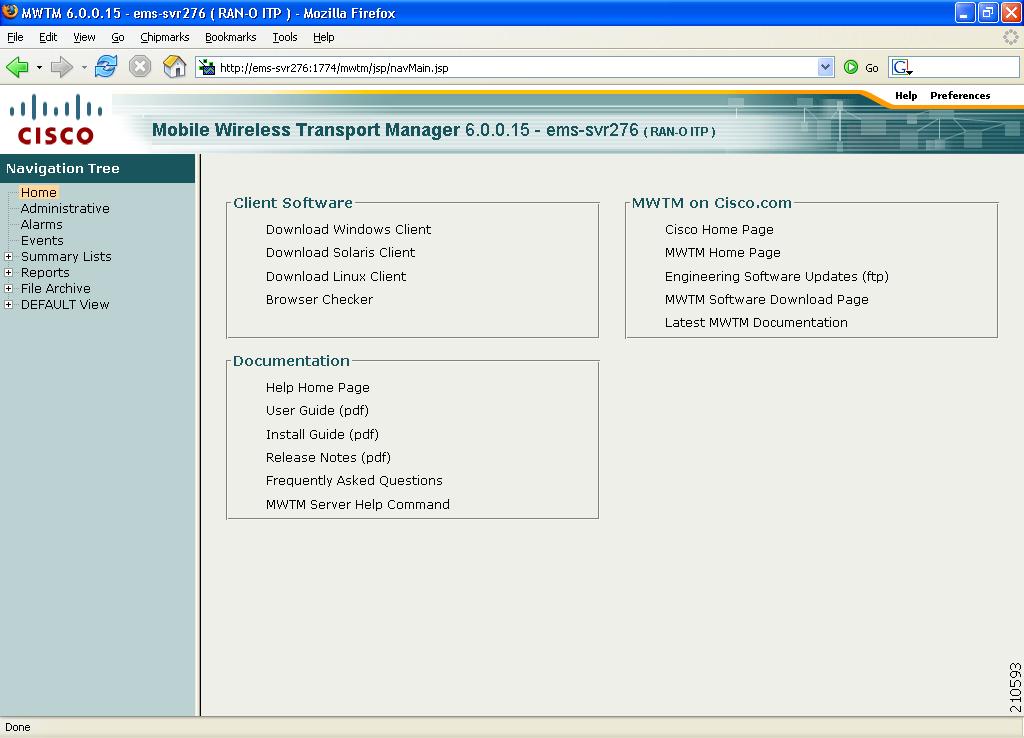The image size is (1024, 738).
Task: Click Download Solaris Client link
Action: pos(340,252)
